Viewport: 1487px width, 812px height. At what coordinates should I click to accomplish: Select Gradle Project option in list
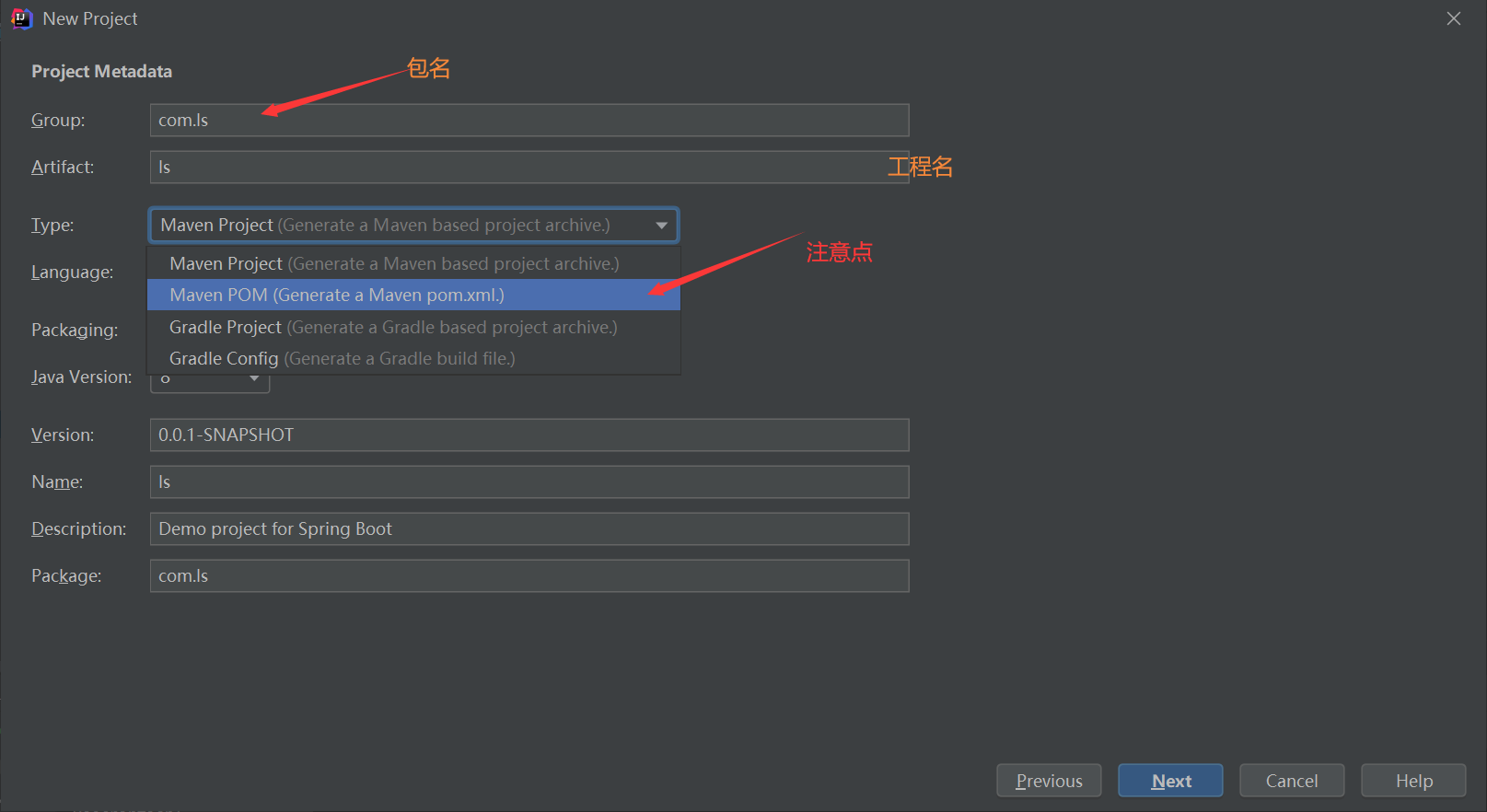pos(413,328)
